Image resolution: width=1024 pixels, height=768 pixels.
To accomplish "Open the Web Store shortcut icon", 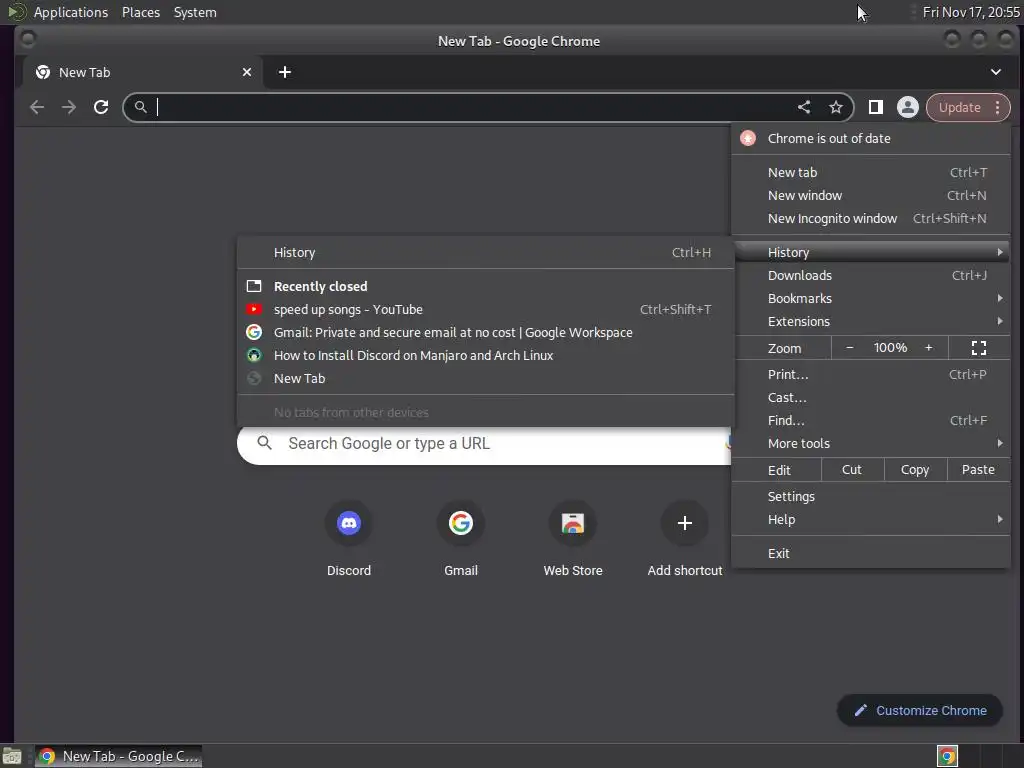I will click(x=573, y=523).
